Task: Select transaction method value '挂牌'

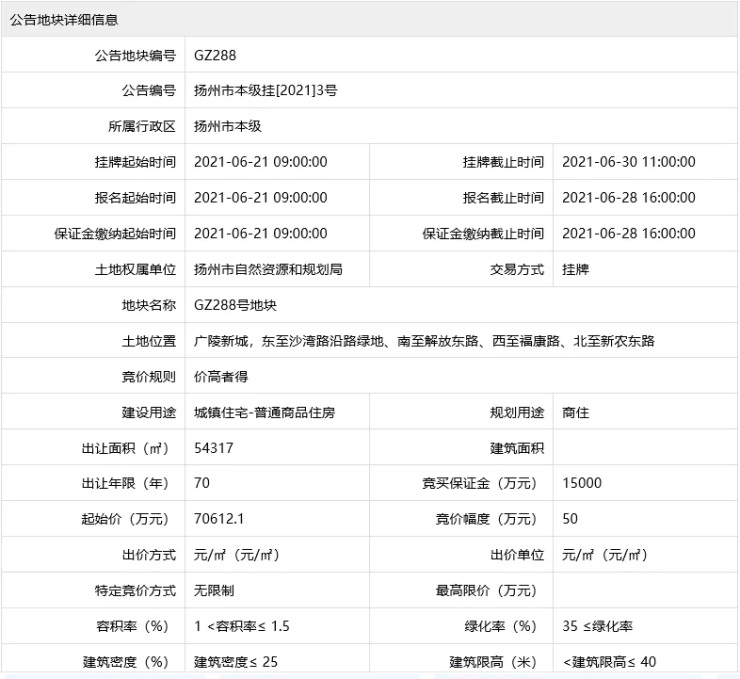Action: click(x=575, y=269)
